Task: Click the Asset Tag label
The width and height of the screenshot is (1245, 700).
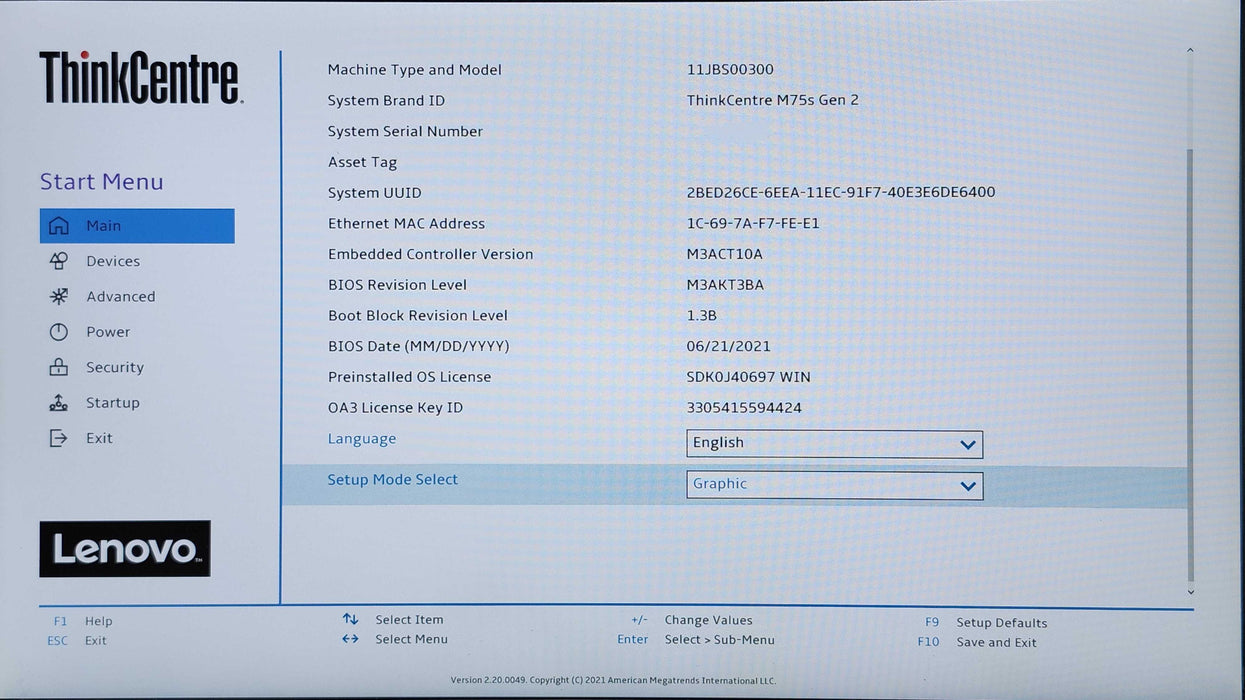Action: (x=362, y=163)
